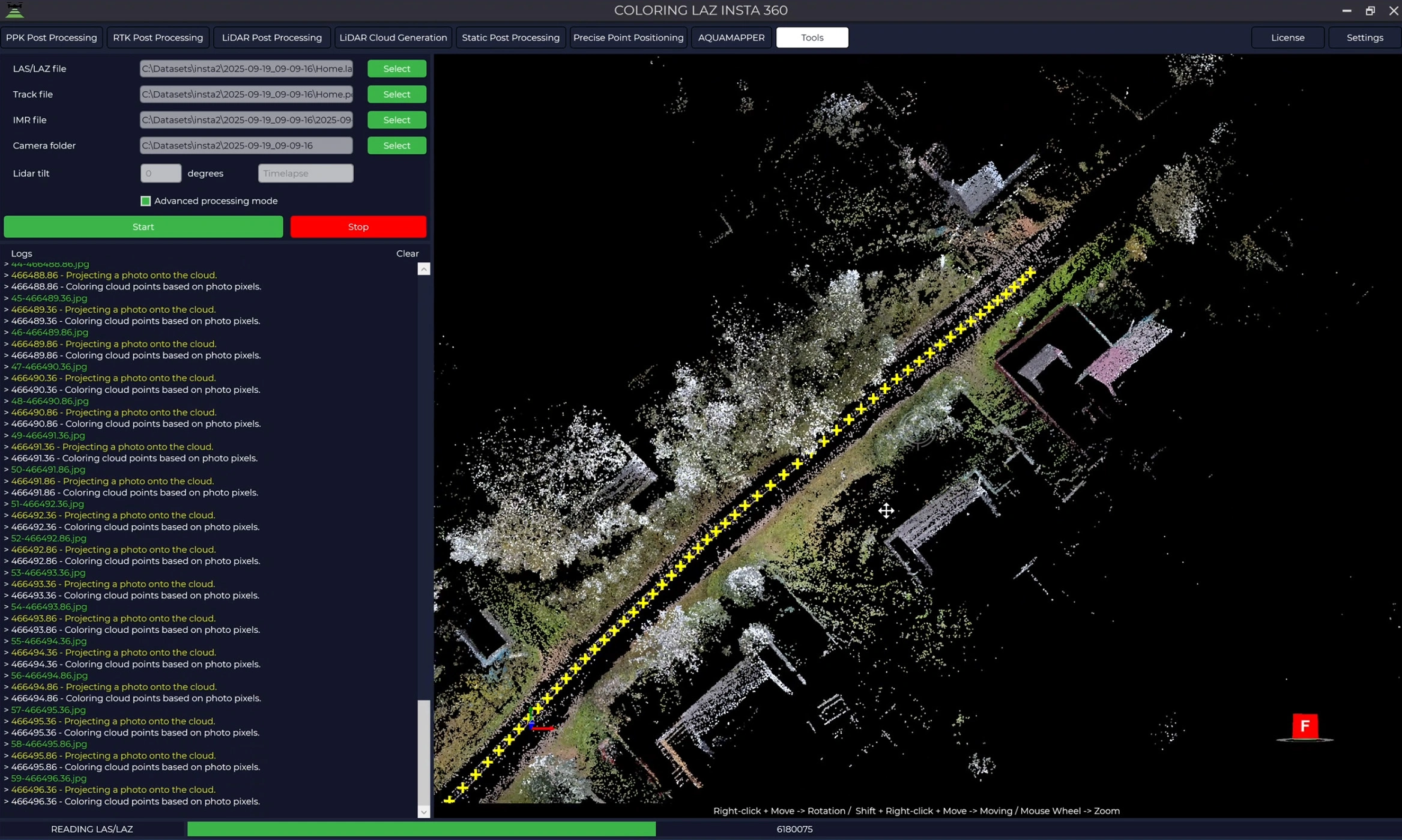Switch to the PPK Post Processing tab
The width and height of the screenshot is (1402, 840).
click(52, 37)
